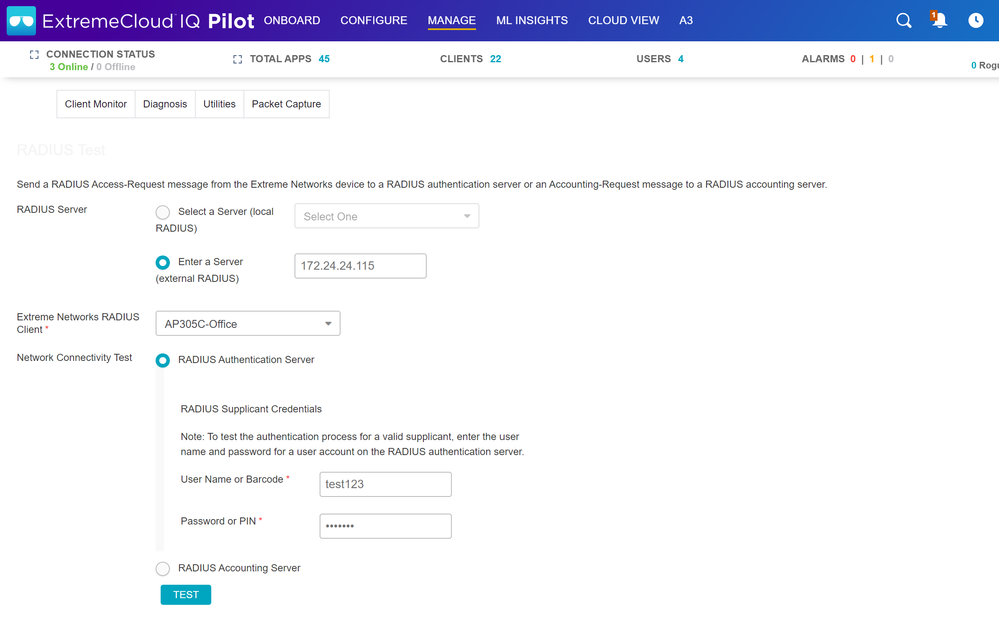Click the RADIUS Supplicant Credentials heading
This screenshot has height=629, width=999.
coord(251,409)
